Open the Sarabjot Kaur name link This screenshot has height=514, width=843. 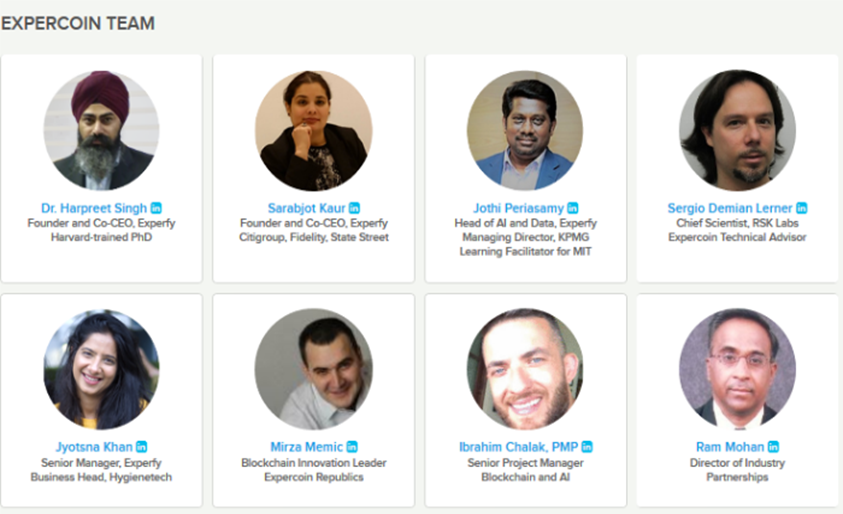(x=305, y=208)
